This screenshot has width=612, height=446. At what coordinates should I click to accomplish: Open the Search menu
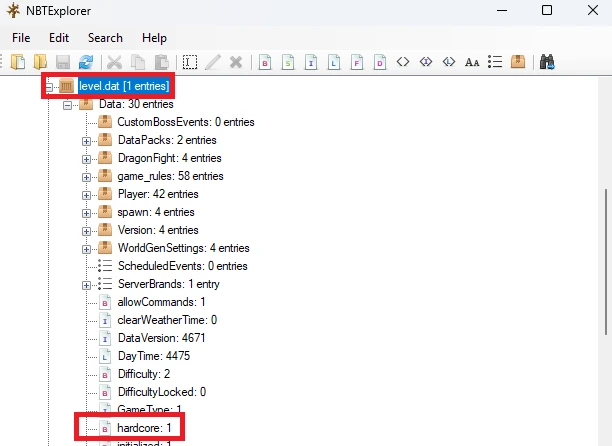105,38
